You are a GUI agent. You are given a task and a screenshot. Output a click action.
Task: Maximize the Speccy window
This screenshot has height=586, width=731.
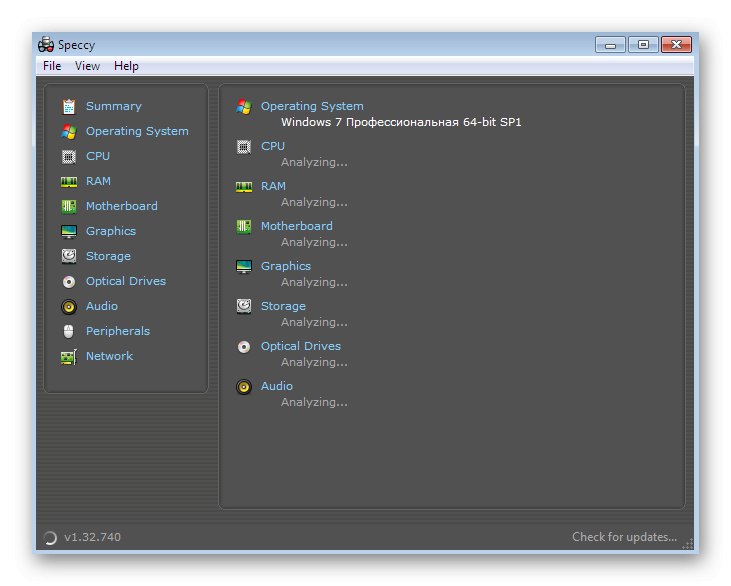point(643,45)
